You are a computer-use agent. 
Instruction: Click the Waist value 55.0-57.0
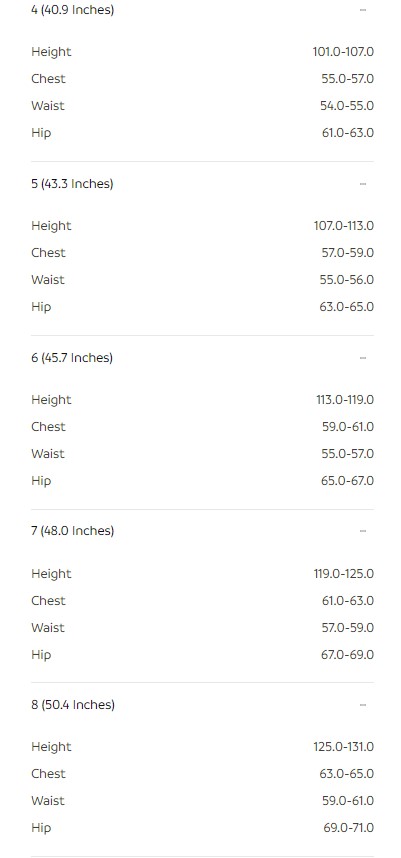pos(347,454)
